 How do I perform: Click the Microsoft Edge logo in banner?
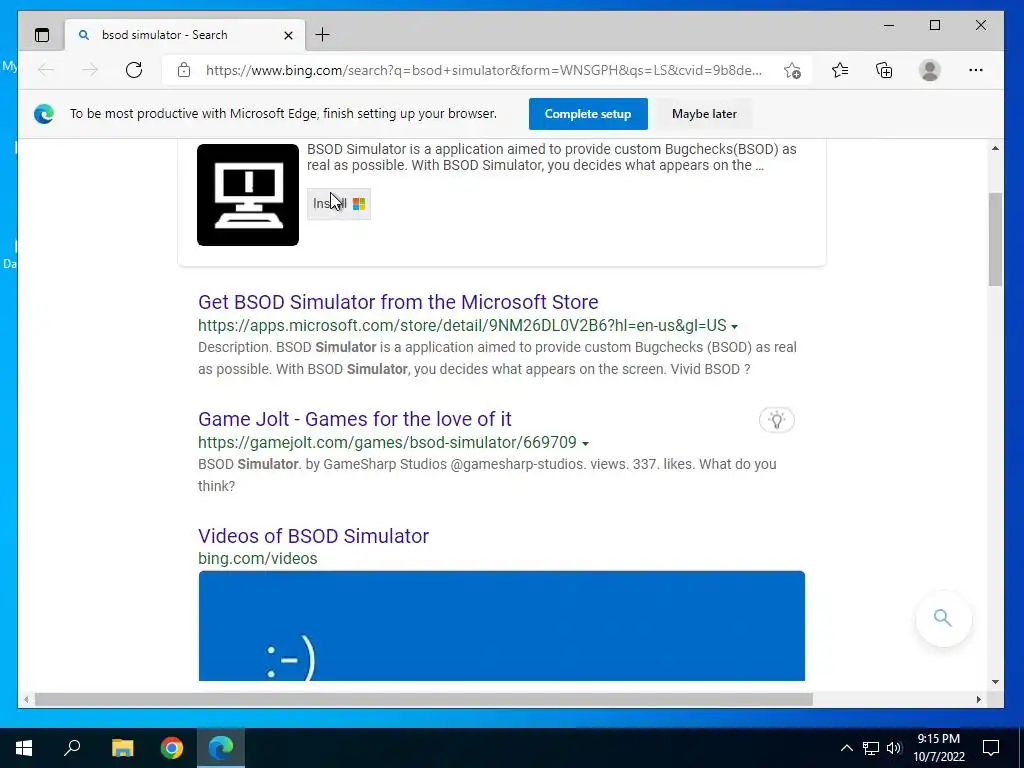point(44,114)
